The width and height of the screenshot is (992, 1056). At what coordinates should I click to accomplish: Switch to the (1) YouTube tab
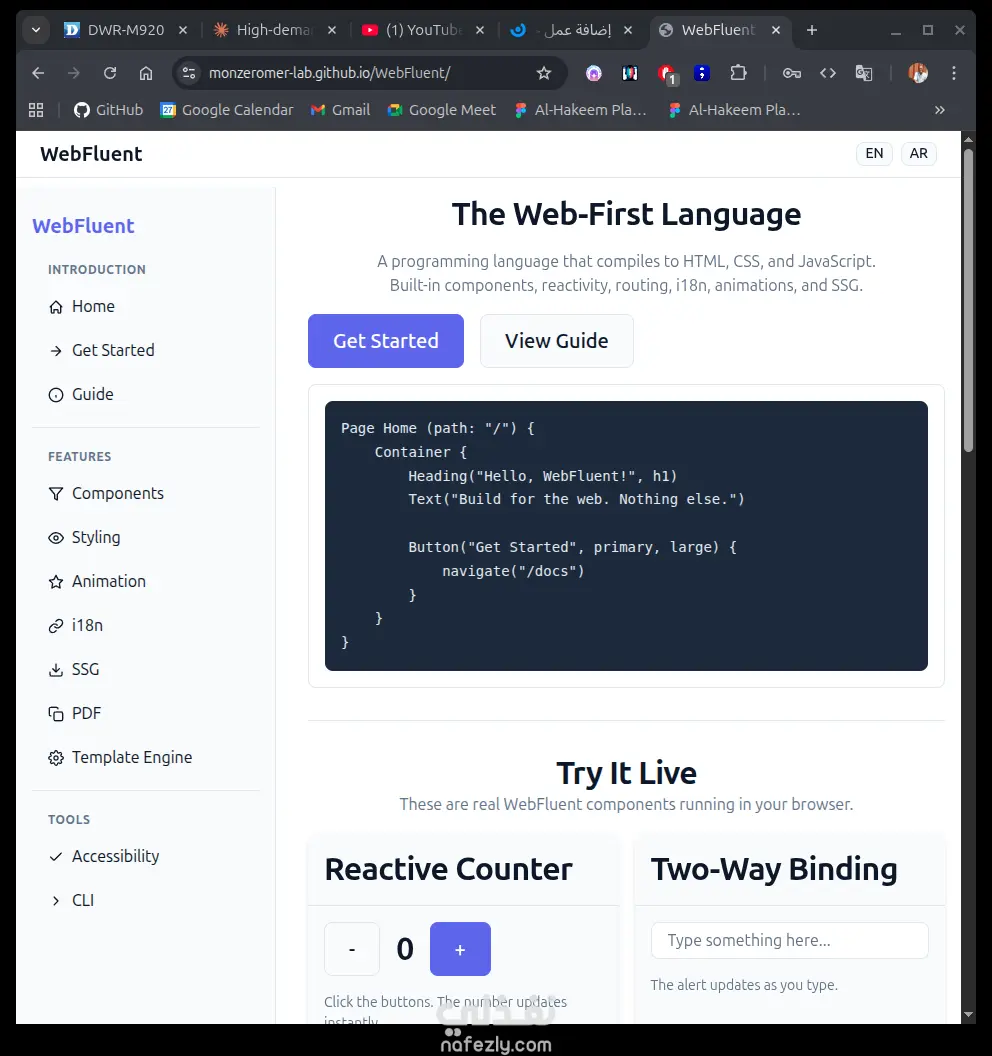tap(412, 30)
